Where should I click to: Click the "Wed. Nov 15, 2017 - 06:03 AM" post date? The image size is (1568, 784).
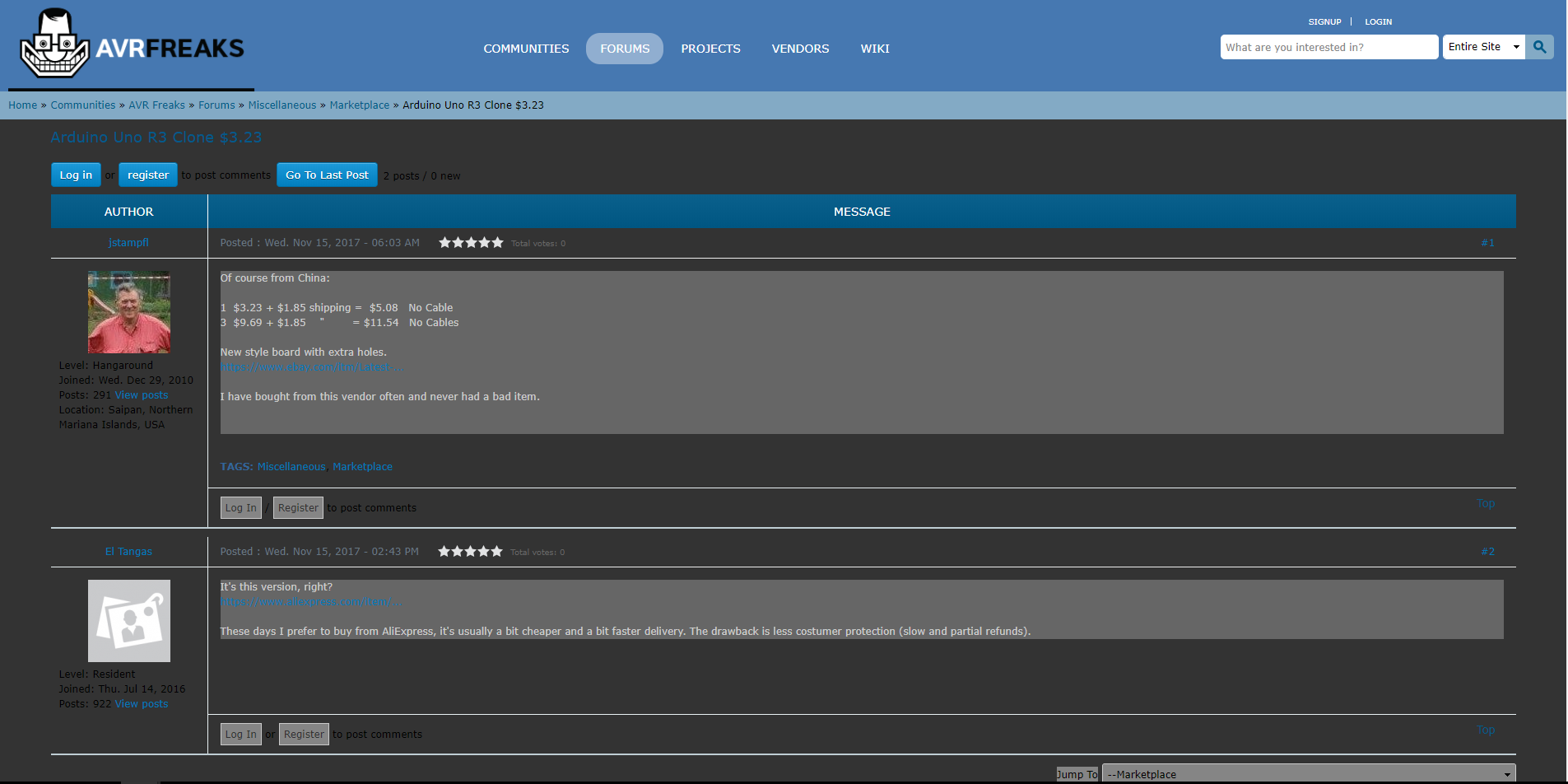342,243
